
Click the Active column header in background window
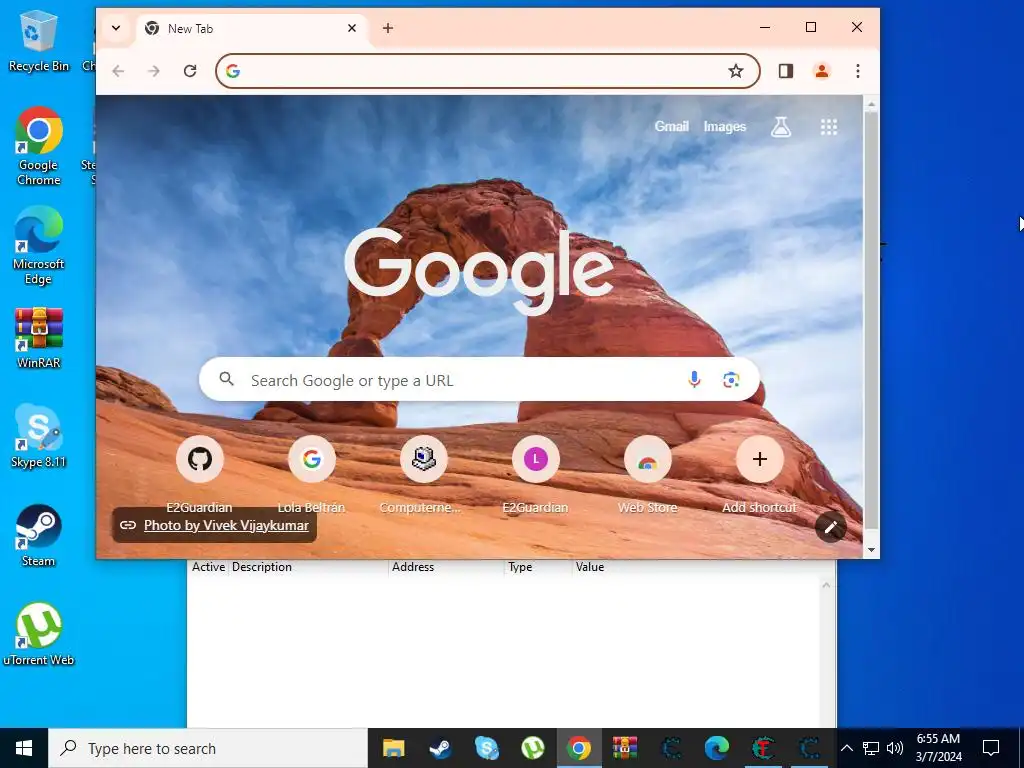click(208, 567)
